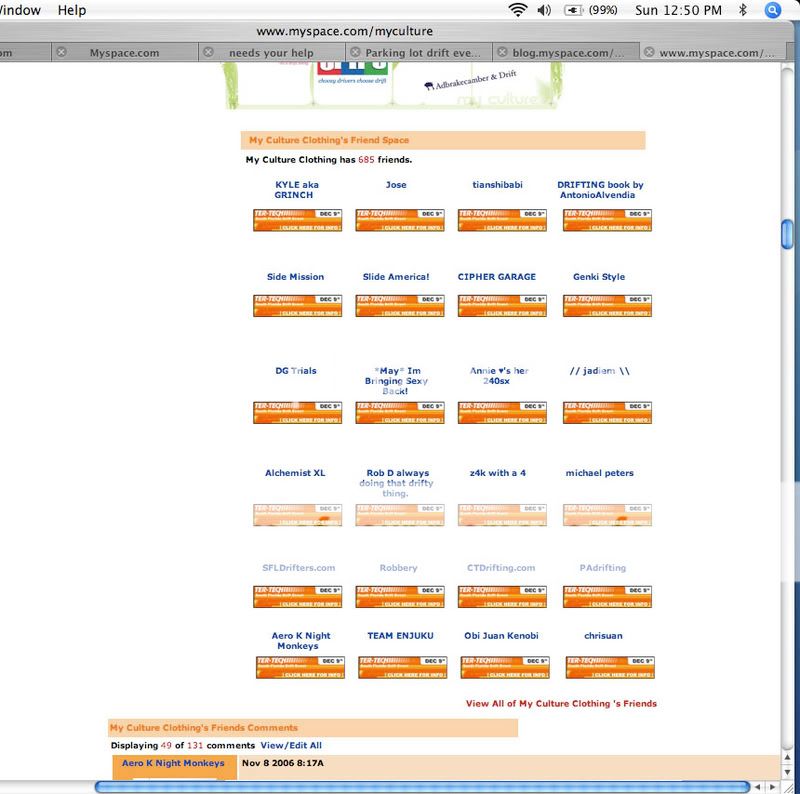Viewport: 800px width, 794px height.
Task: Click the battery status icon
Action: click(x=574, y=10)
